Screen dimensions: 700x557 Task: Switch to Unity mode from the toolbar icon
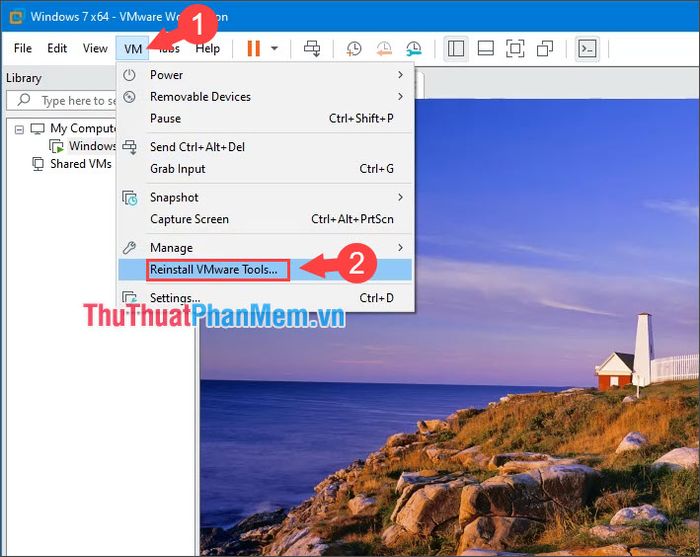[x=545, y=48]
